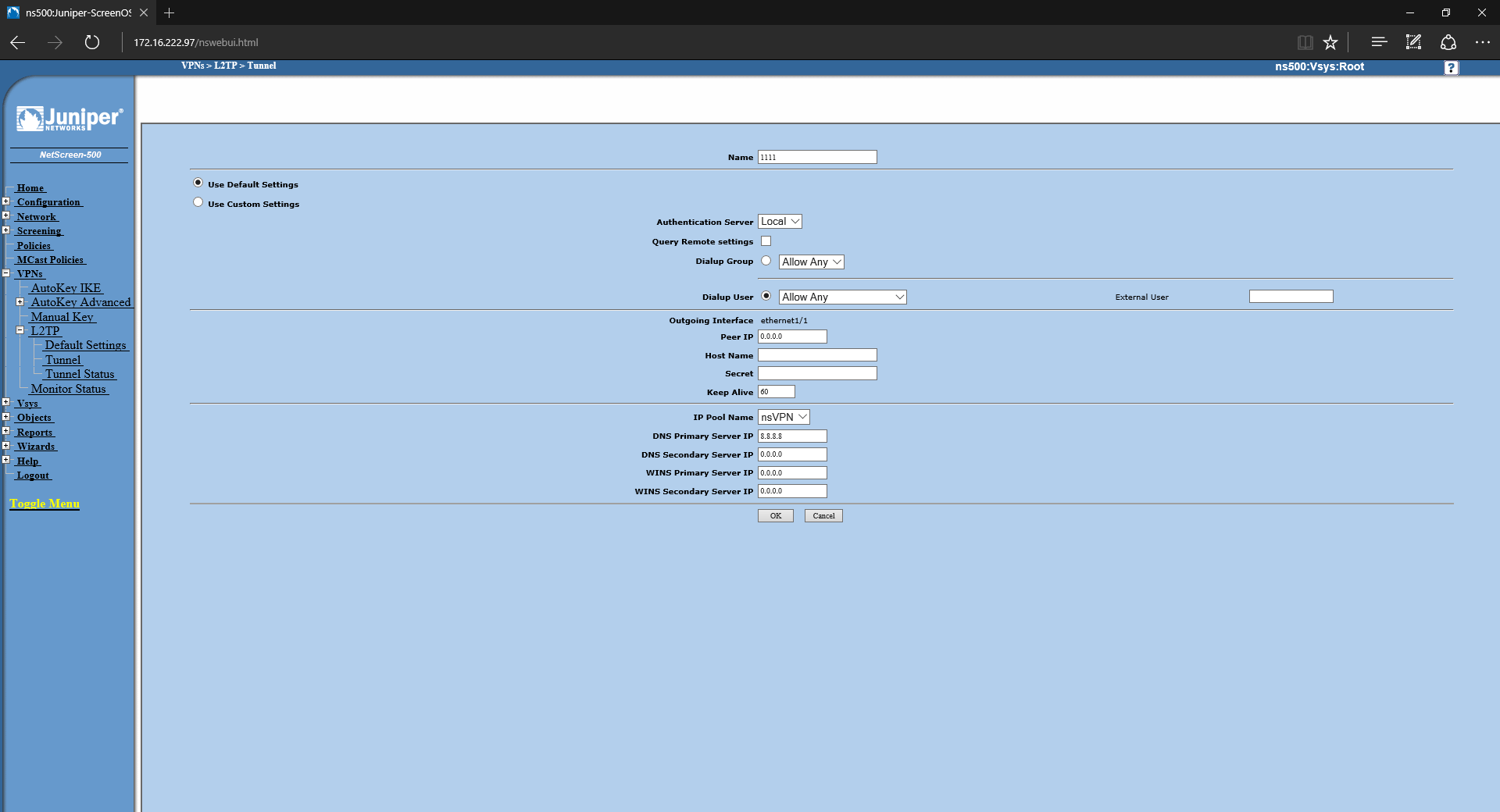Image resolution: width=1500 pixels, height=812 pixels.
Task: Reload the page with refresh icon
Action: click(92, 42)
